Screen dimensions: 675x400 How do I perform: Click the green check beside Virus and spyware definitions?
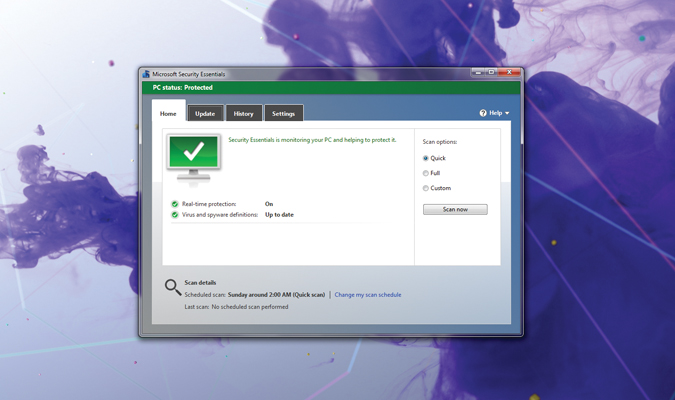pyautogui.click(x=175, y=214)
